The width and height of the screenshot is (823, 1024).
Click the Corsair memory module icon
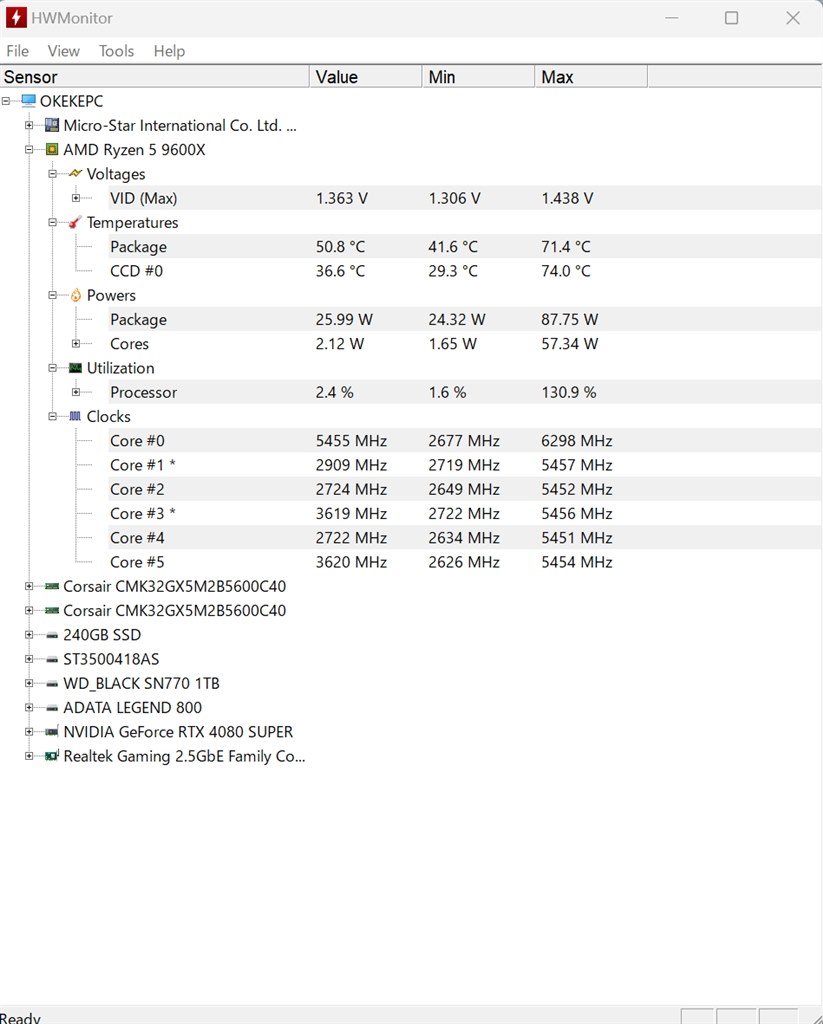[x=51, y=586]
